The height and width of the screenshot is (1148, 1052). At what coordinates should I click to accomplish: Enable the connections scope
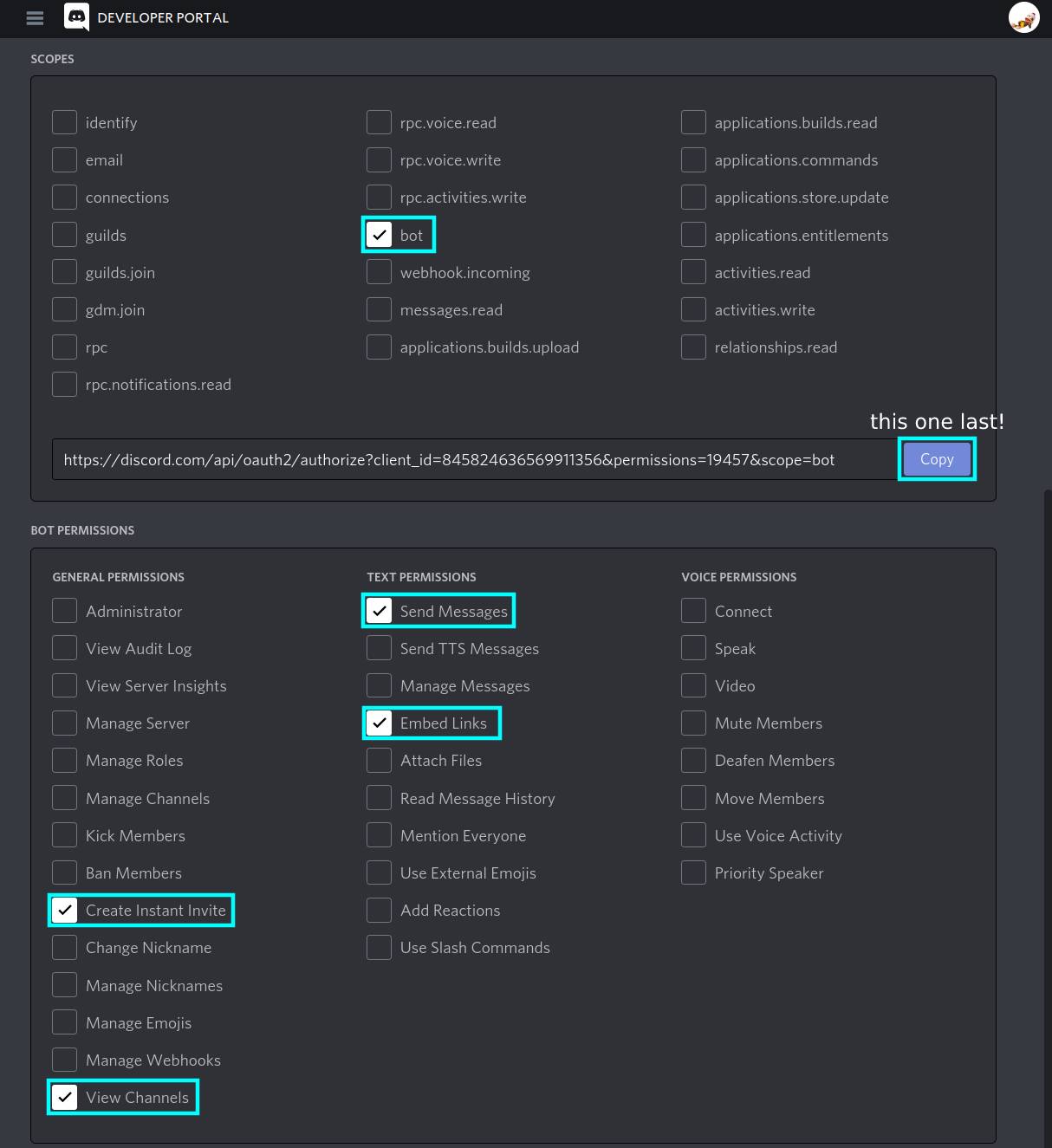pyautogui.click(x=64, y=197)
